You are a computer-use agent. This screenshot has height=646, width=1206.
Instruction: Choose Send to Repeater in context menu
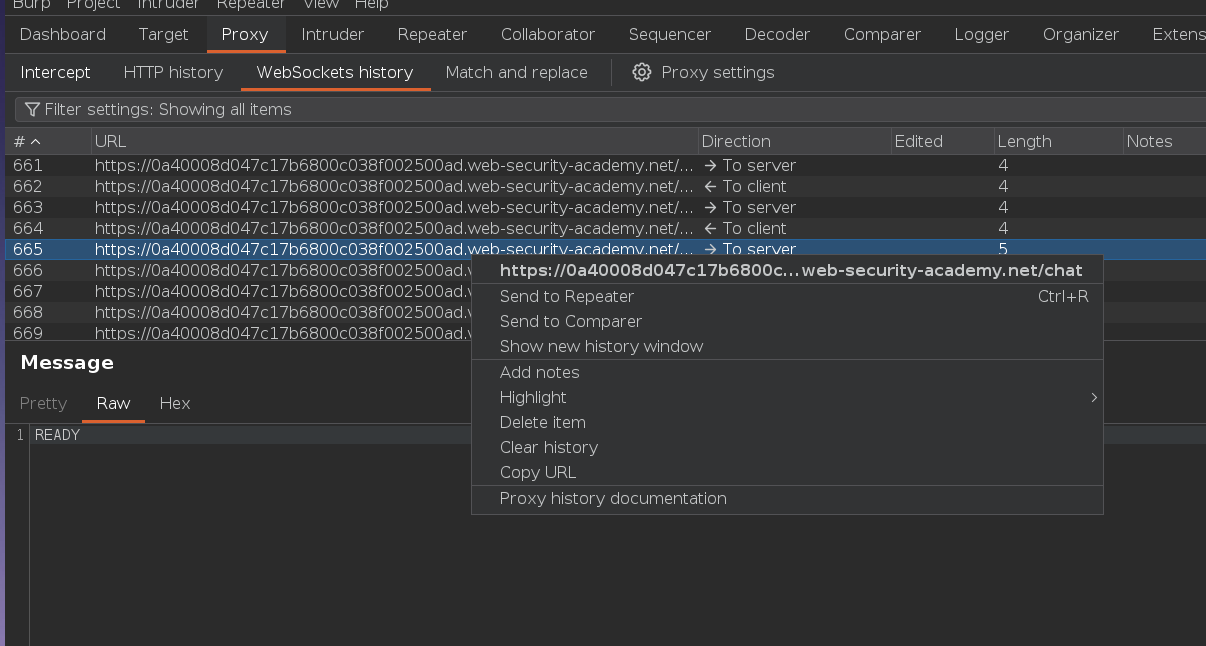(x=787, y=296)
